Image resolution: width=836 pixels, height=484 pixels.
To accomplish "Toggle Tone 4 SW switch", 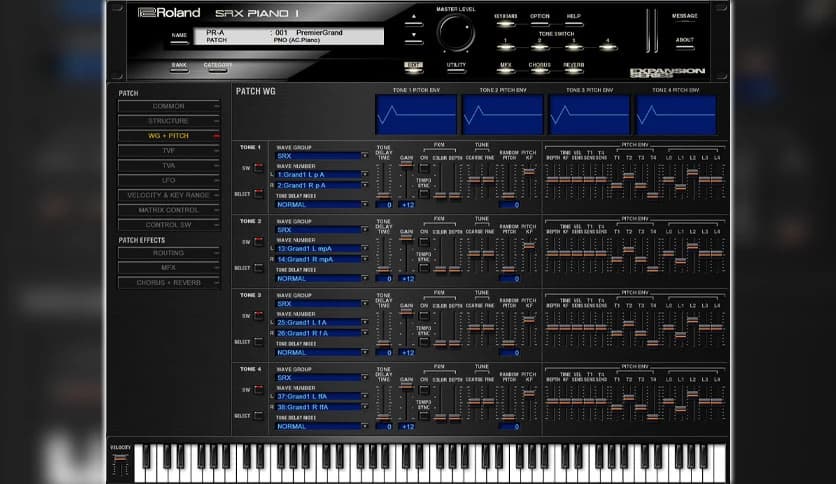I will pyautogui.click(x=259, y=390).
